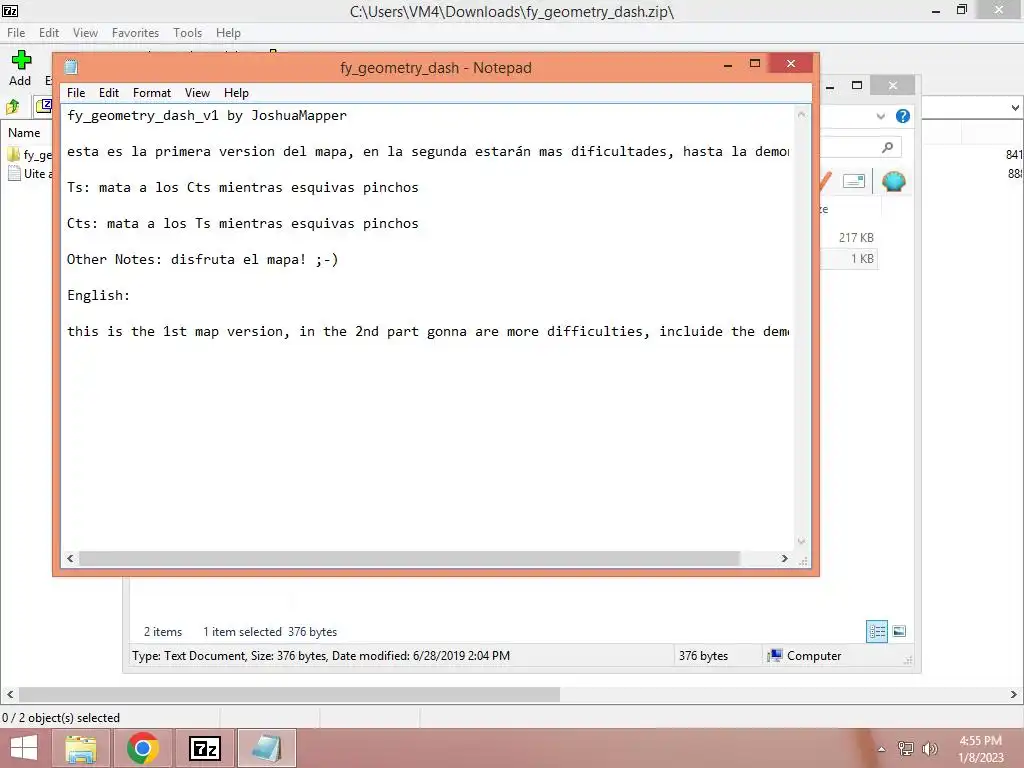Click the Notepad resize grip corner

[x=803, y=560]
